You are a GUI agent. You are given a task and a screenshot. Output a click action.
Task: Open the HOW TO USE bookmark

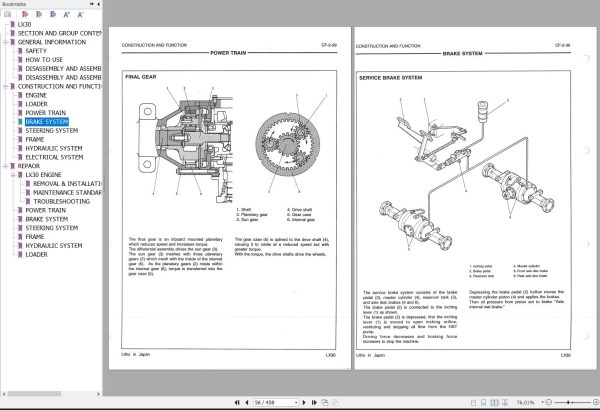pyautogui.click(x=44, y=60)
